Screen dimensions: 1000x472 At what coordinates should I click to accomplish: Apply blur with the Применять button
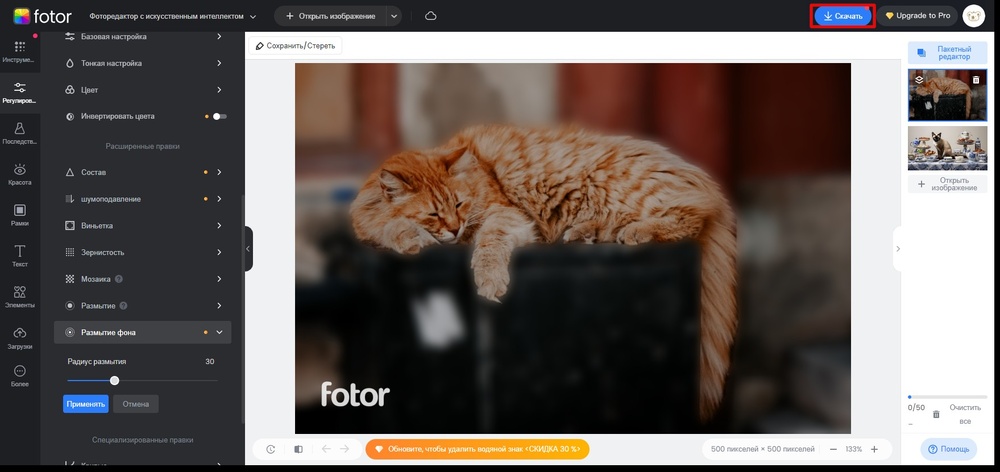85,404
